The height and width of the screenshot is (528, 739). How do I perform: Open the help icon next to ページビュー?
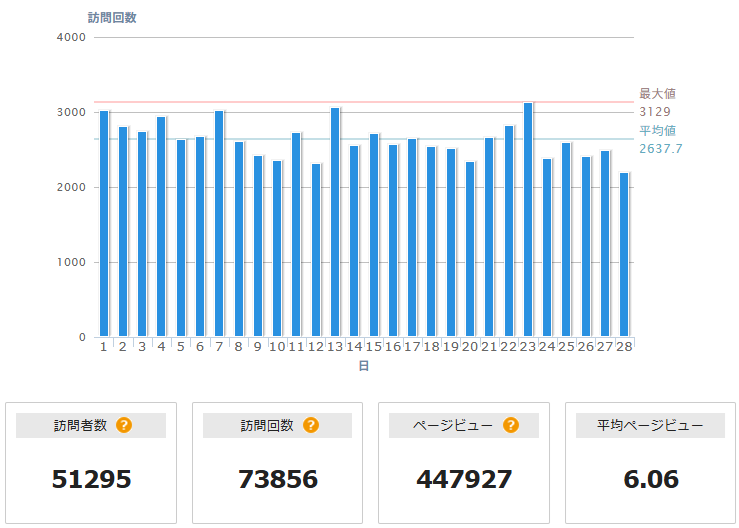tap(510, 425)
